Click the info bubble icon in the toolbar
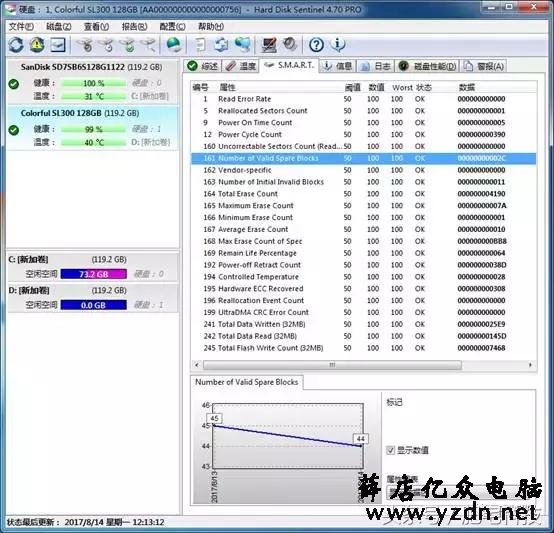 (x=337, y=45)
